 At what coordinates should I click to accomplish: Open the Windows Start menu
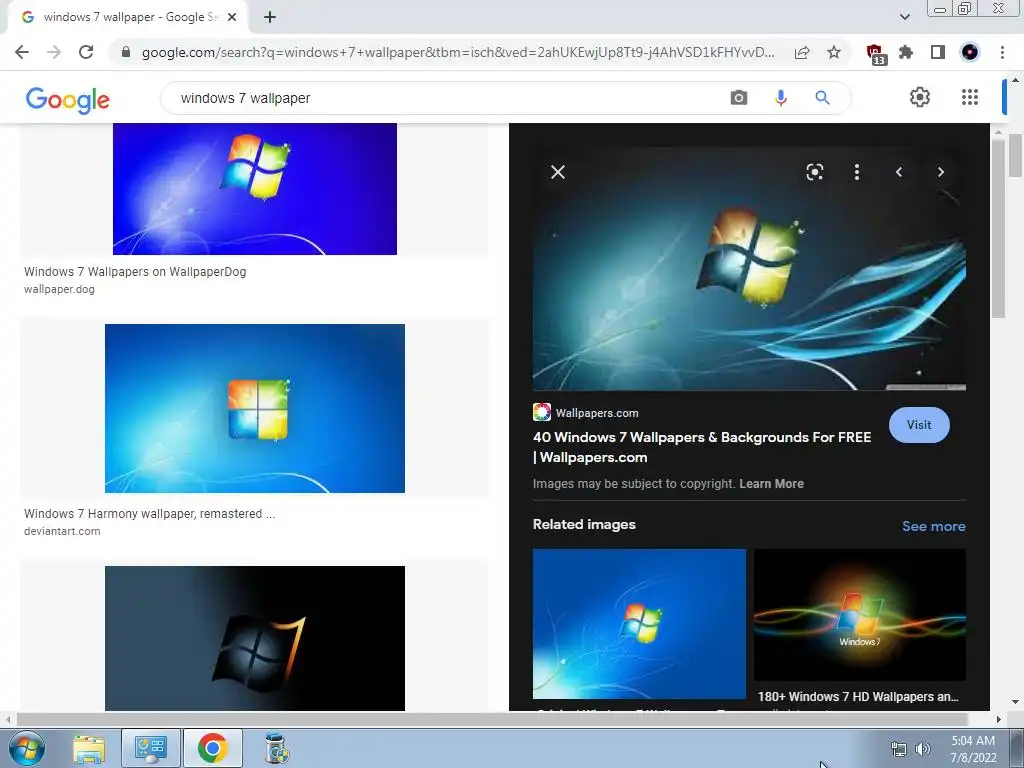coord(26,748)
